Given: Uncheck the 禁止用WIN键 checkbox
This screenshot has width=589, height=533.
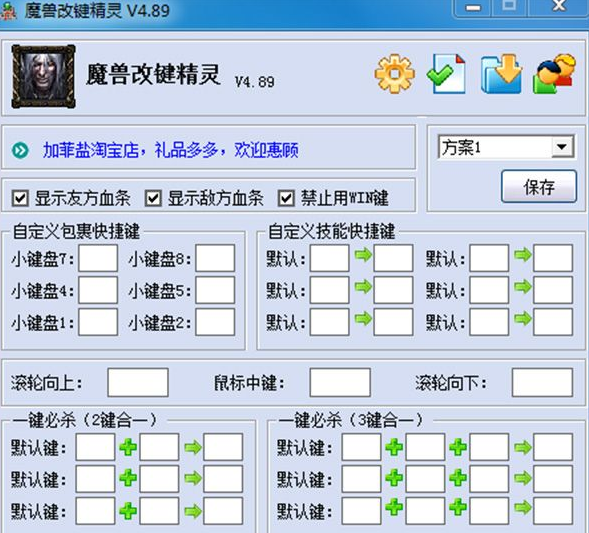Looking at the screenshot, I should [x=286, y=198].
